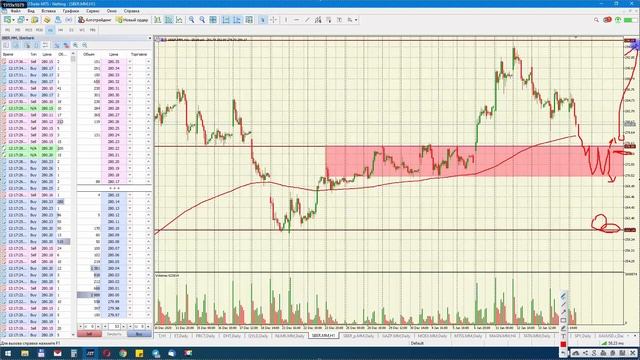640x360 pixels.
Task: Open the new chart dropdown arrow
Action: click(x=13, y=20)
